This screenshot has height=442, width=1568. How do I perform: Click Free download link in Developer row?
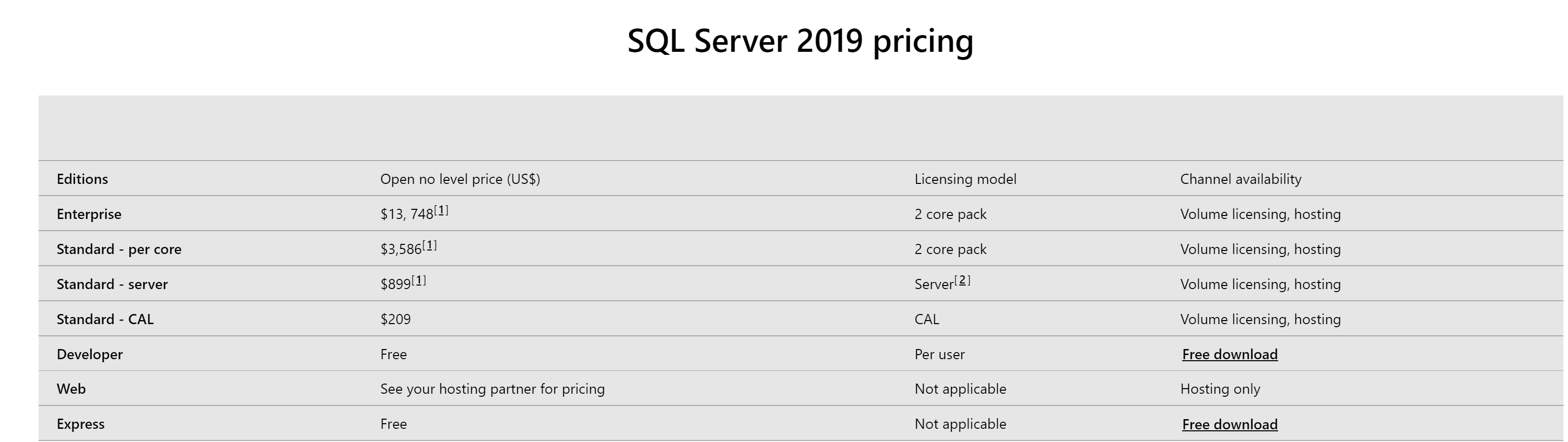pyautogui.click(x=1229, y=354)
